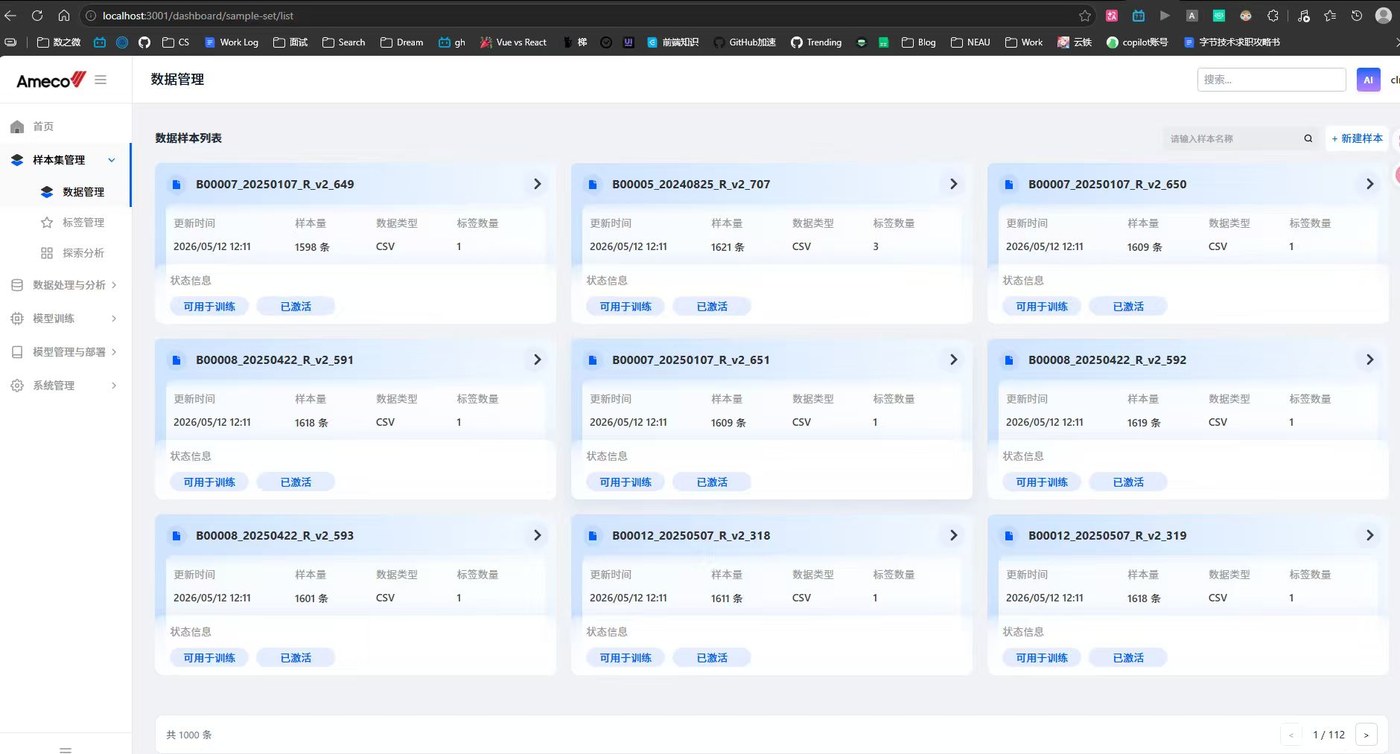The height and width of the screenshot is (754, 1400).
Task: Click the 数据样本列表 heading
Action: click(188, 139)
